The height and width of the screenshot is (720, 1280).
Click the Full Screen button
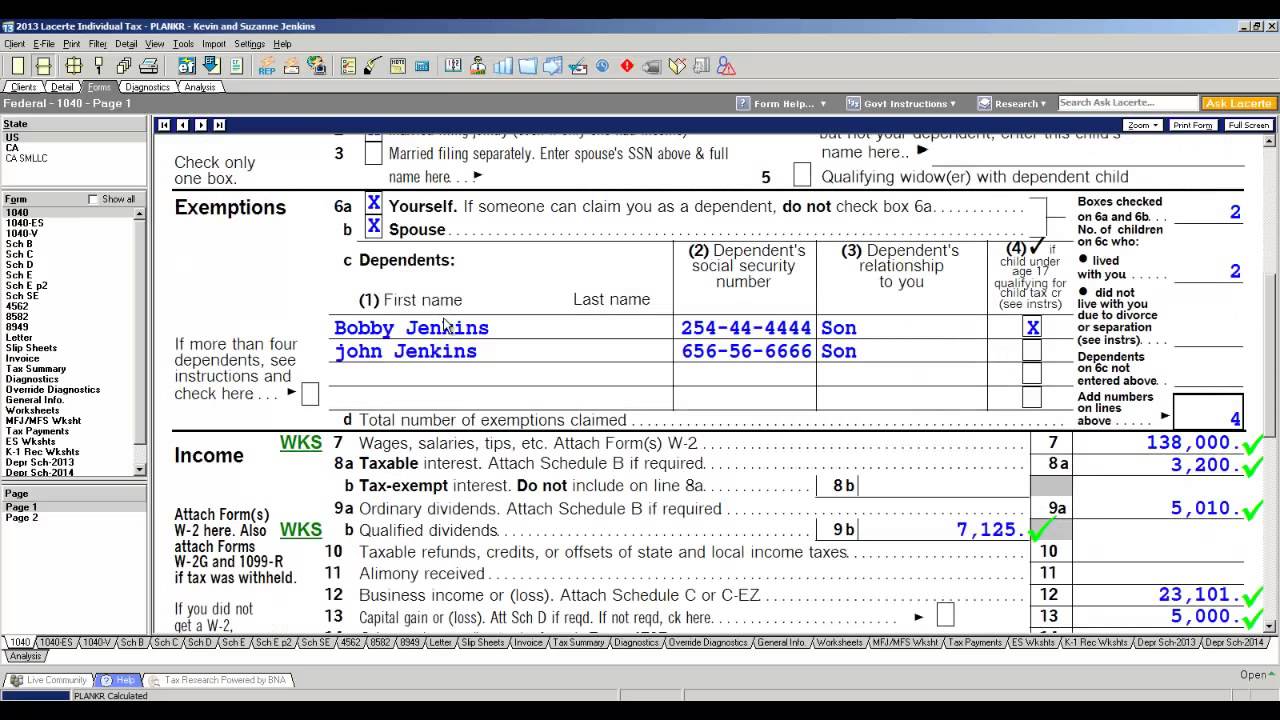tap(1249, 125)
